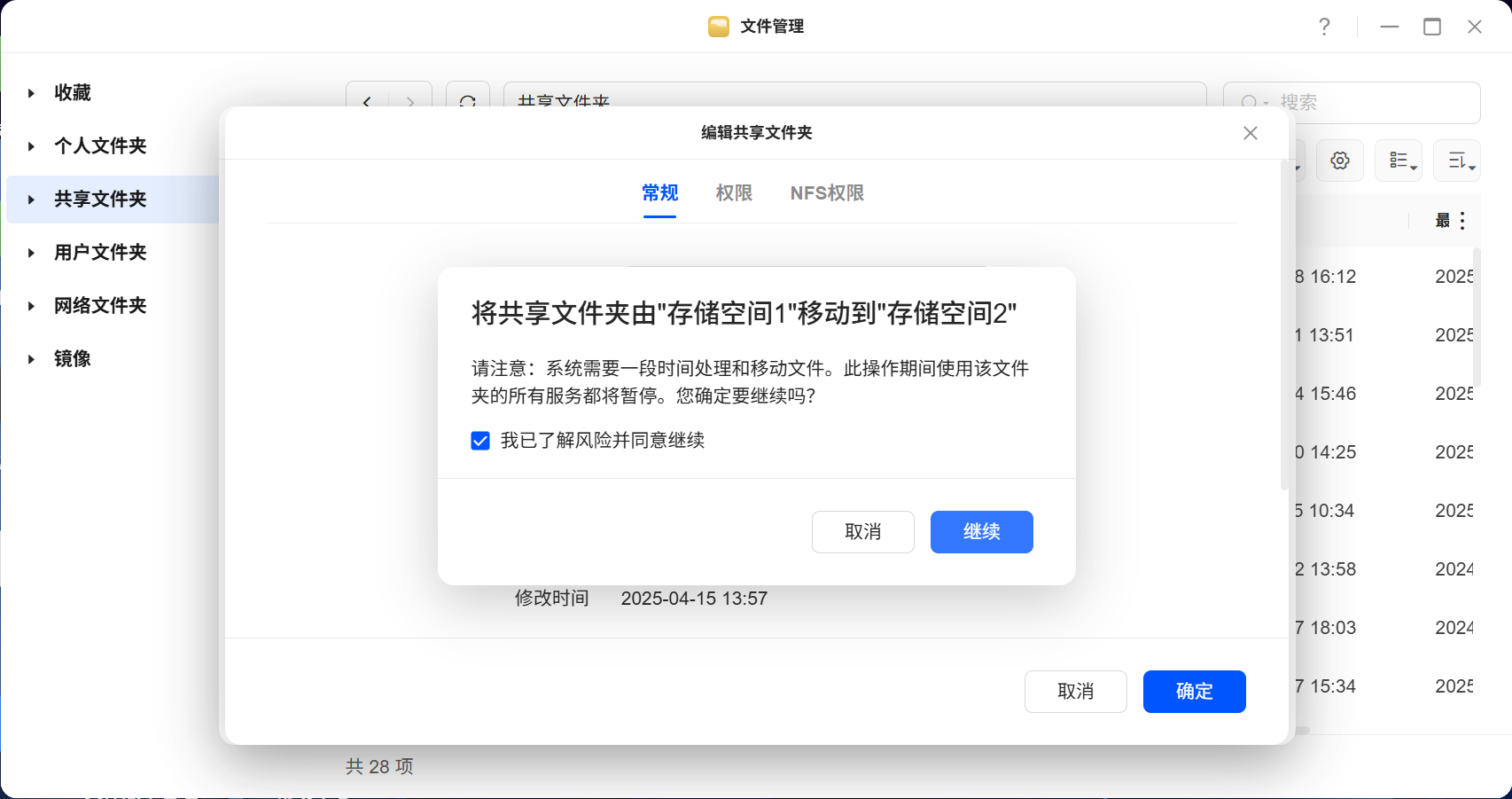The width and height of the screenshot is (1512, 799).
Task: Click 取消 in the move confirmation dialog
Action: coord(862,532)
